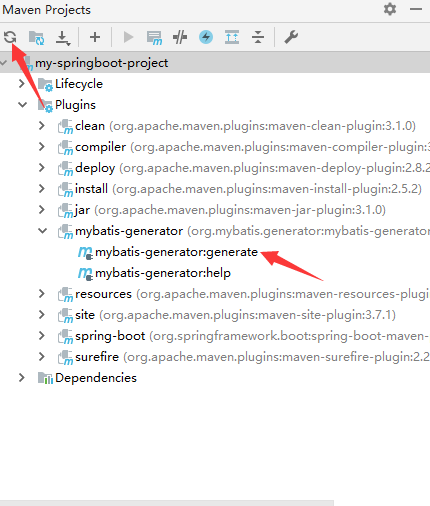The width and height of the screenshot is (430, 506).
Task: Click the resources plugin icon
Action: 65,295
